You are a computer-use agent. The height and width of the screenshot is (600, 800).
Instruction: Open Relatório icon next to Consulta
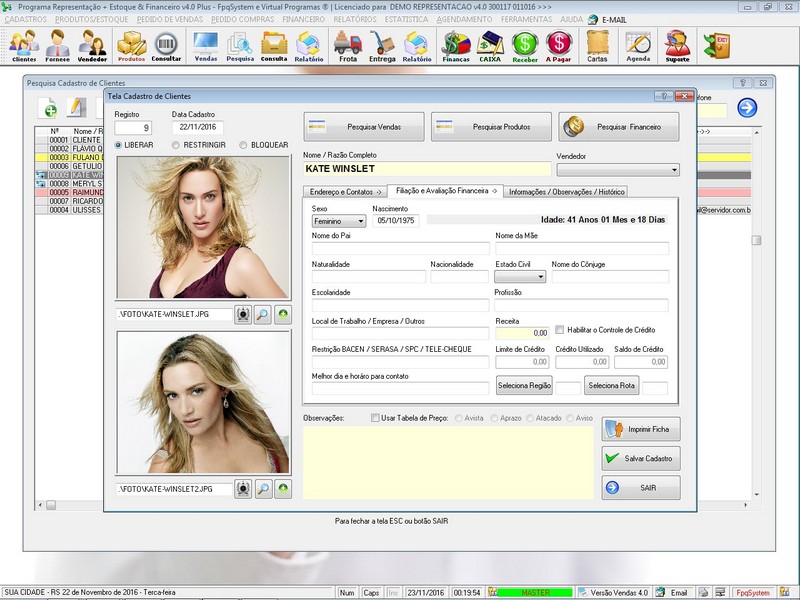309,45
